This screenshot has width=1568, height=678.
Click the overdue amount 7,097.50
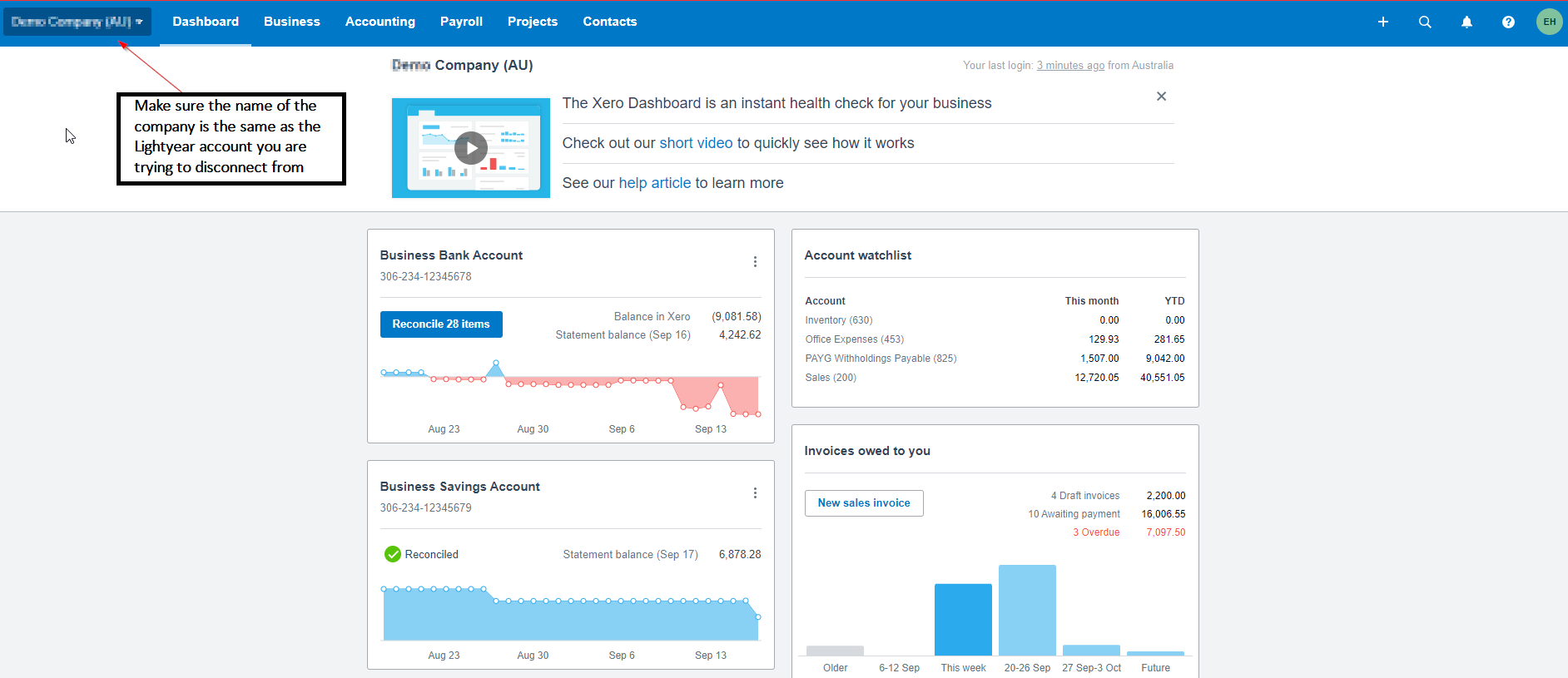[1166, 532]
